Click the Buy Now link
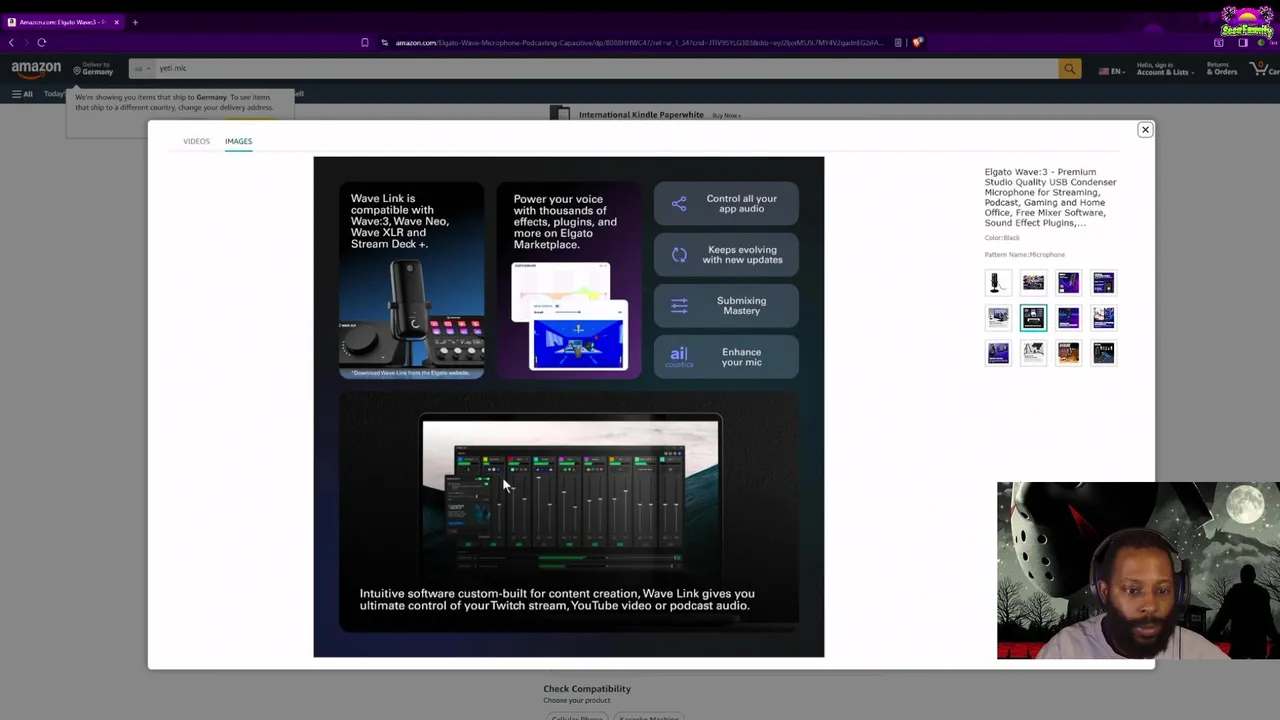The height and width of the screenshot is (720, 1280). pos(726,116)
